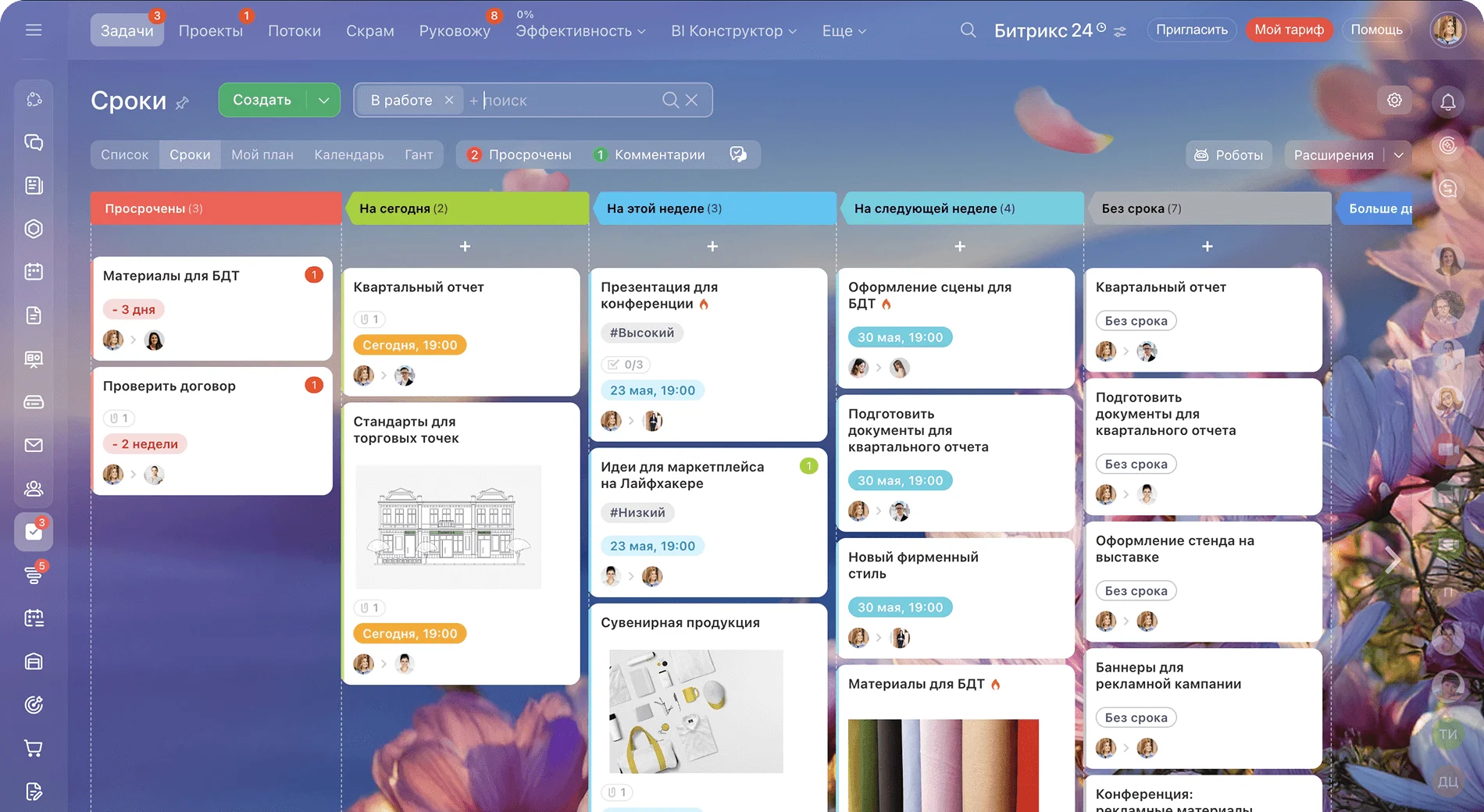Expand the Создать button dropdown arrow
The height and width of the screenshot is (812, 1484).
coord(323,100)
